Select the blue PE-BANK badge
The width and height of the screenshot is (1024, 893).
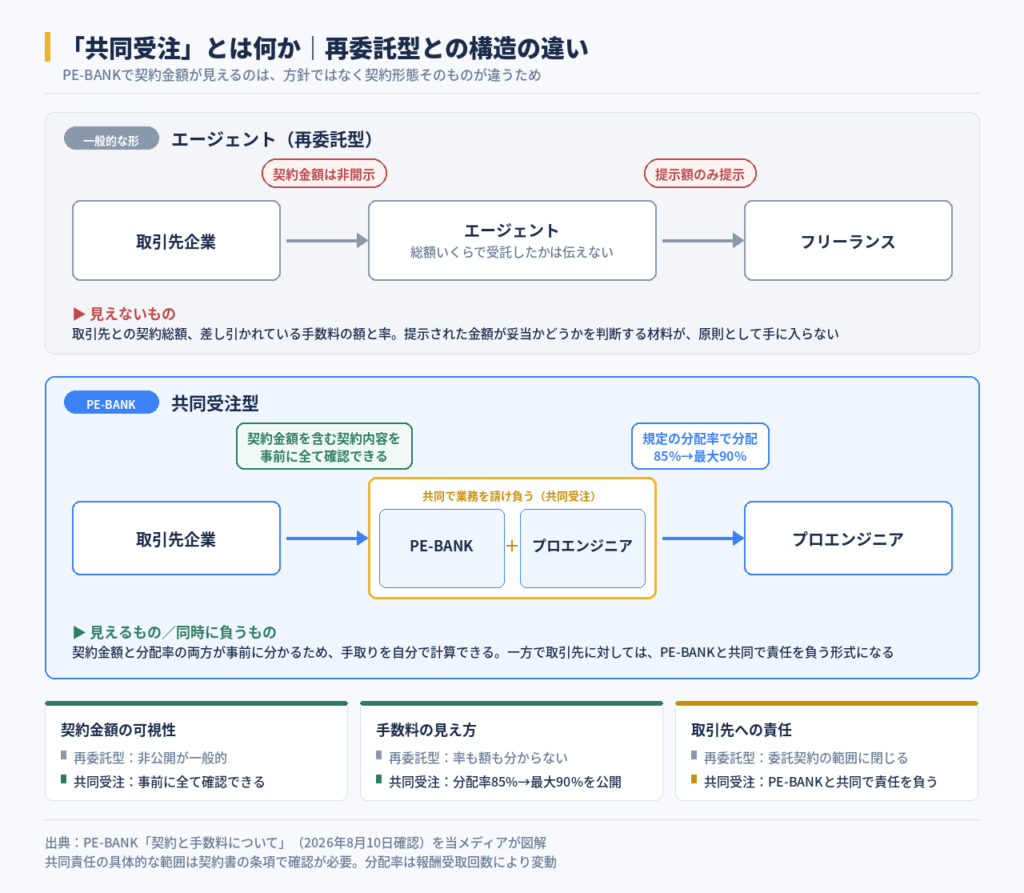(112, 402)
